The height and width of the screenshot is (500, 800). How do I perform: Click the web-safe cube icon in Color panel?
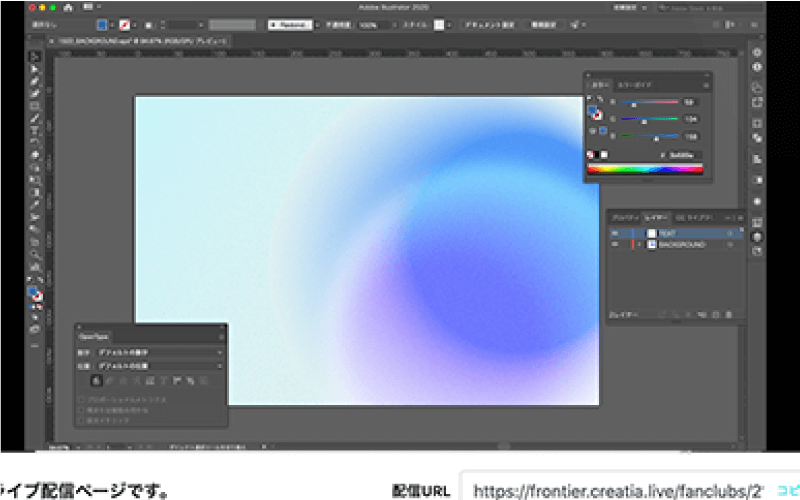[592, 131]
